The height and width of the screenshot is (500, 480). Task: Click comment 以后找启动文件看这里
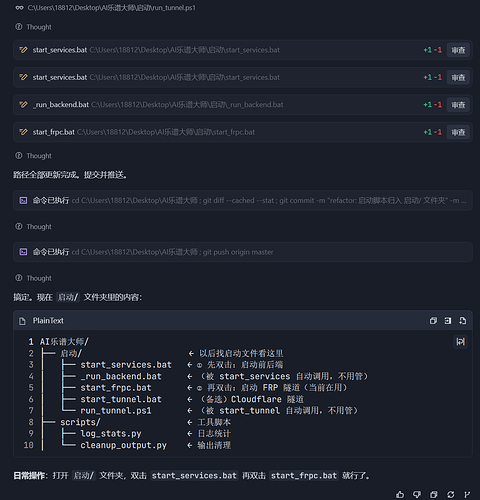[x=241, y=353]
